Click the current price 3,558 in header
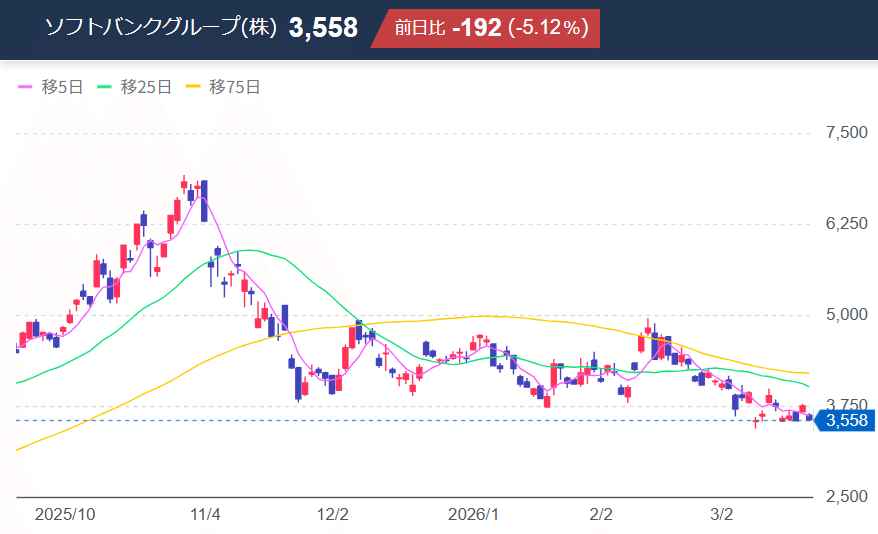Screen dimensions: 878x534 (x=323, y=27)
